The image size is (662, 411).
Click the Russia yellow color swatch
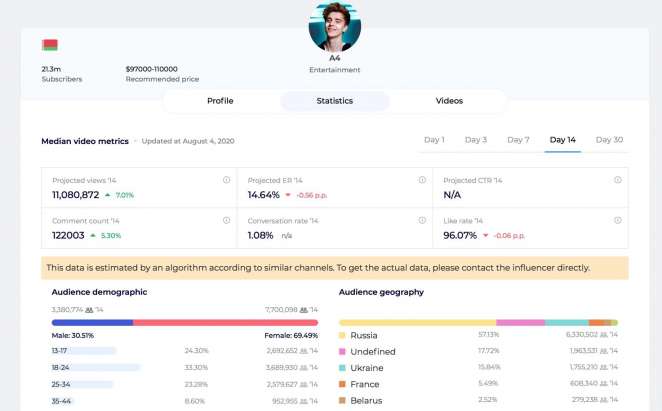(x=343, y=335)
